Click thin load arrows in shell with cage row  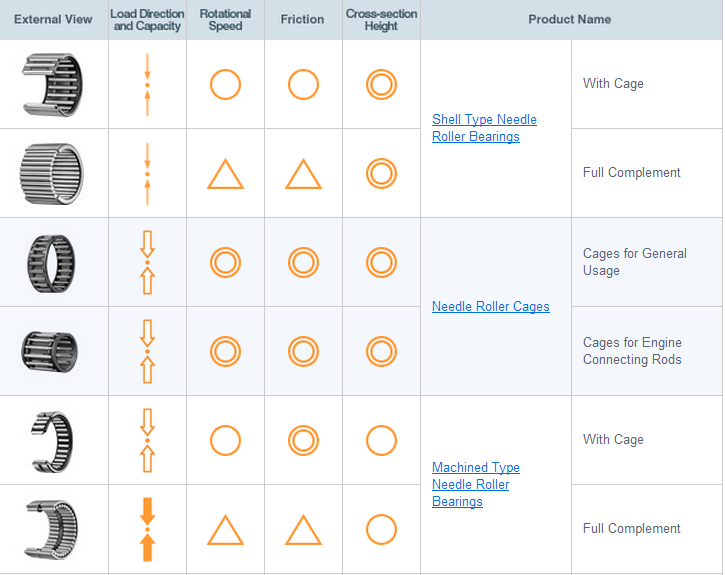point(147,85)
